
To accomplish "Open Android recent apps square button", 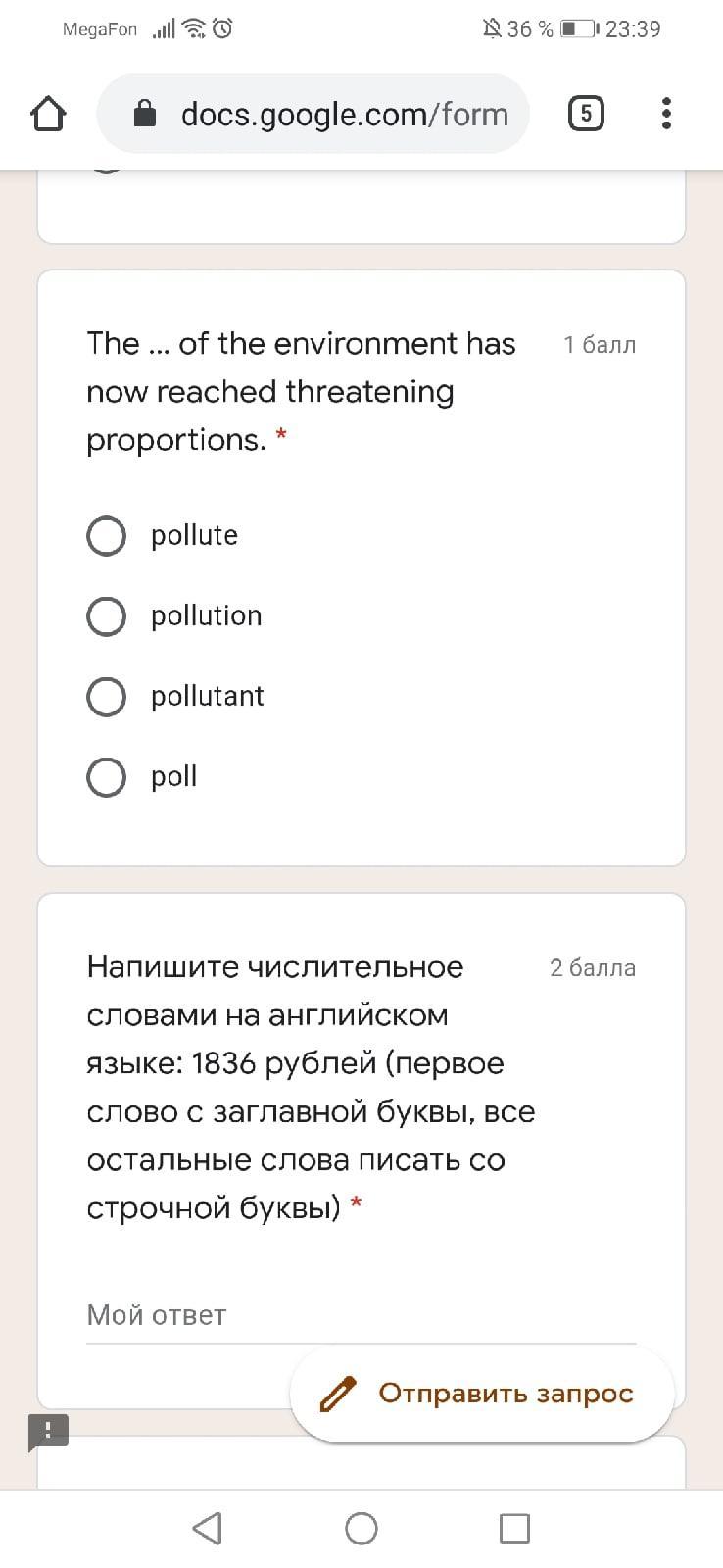I will pyautogui.click(x=514, y=1528).
